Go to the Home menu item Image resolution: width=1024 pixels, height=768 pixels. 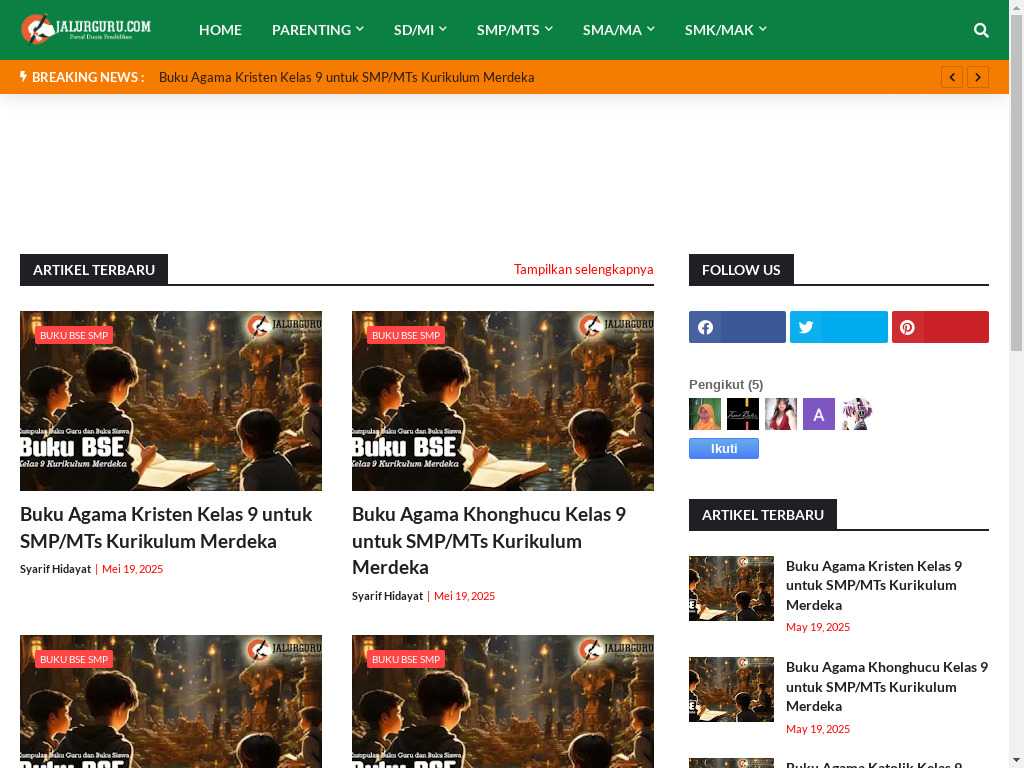(220, 30)
